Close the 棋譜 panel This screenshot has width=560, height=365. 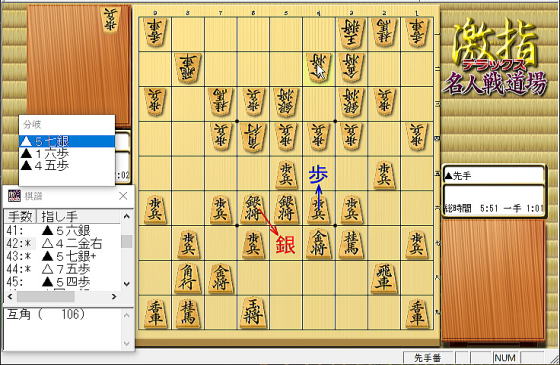point(123,196)
